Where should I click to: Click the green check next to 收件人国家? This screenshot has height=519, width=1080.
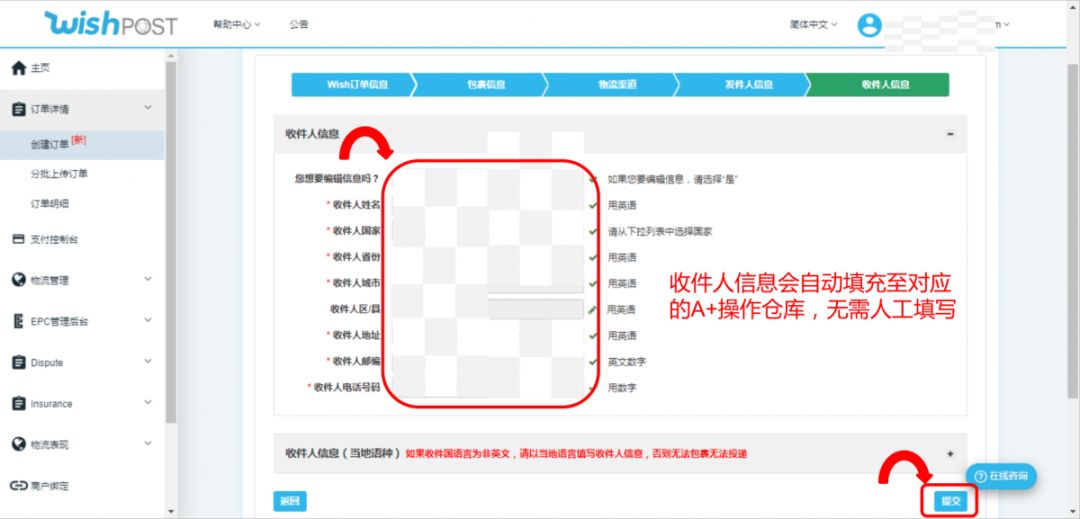click(x=593, y=232)
